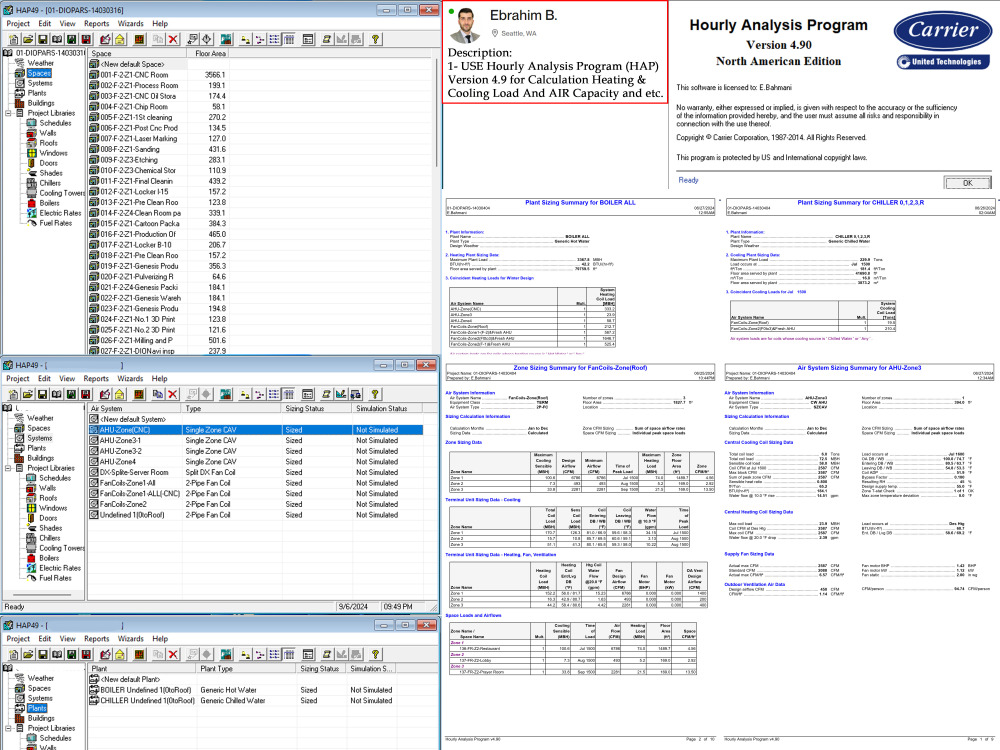Select Buildings node in Air System window tree
This screenshot has height=750, width=1000.
40,458
